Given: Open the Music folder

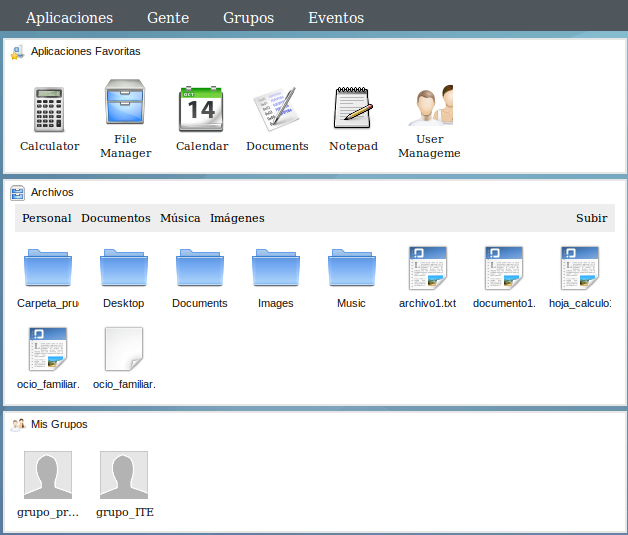Looking at the screenshot, I should tap(352, 268).
